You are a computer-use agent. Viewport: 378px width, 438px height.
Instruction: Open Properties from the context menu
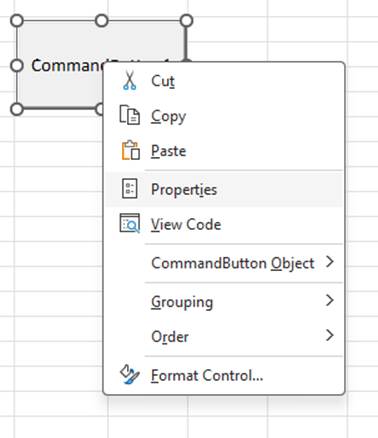(x=224, y=189)
